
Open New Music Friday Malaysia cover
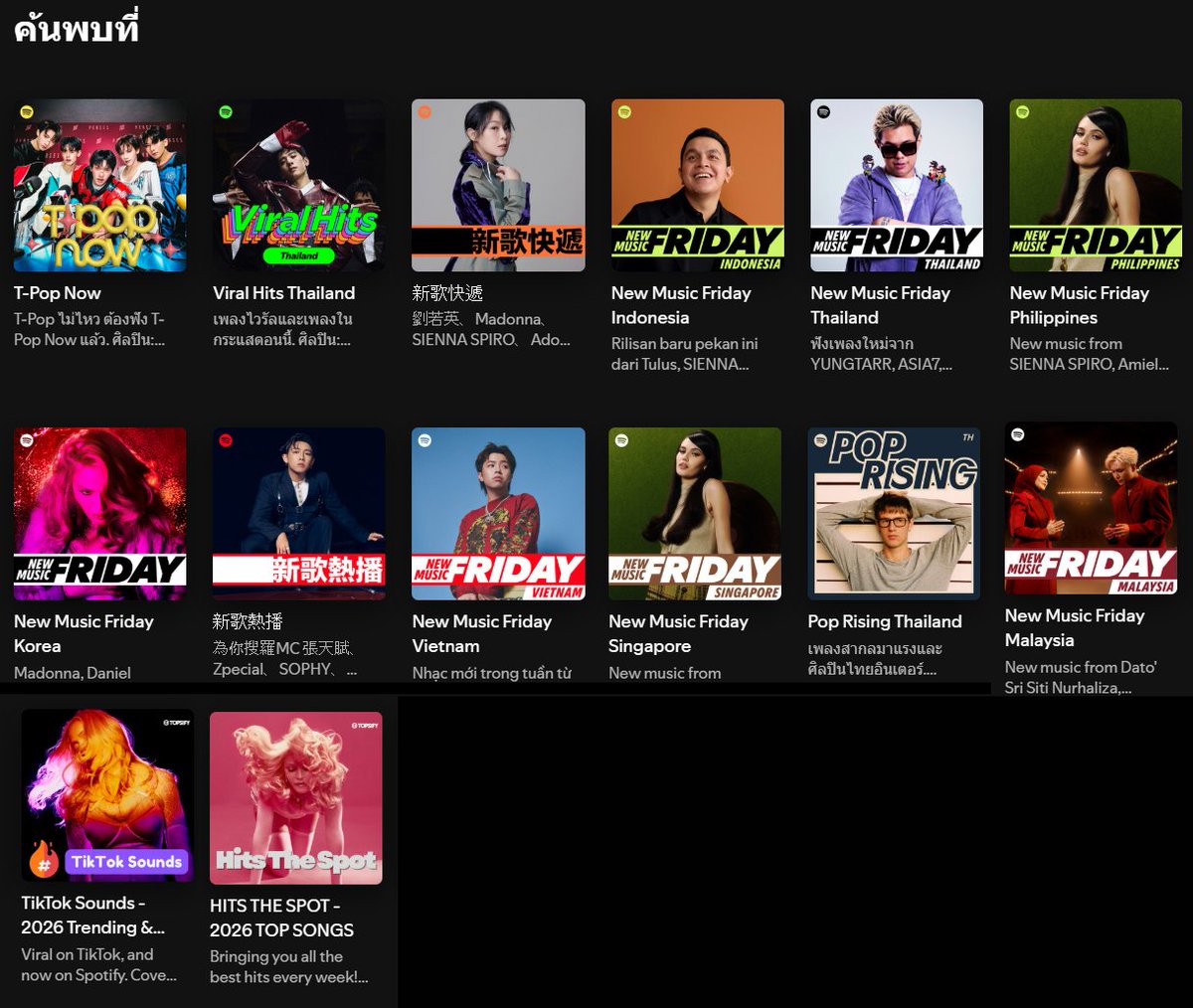click(1091, 508)
